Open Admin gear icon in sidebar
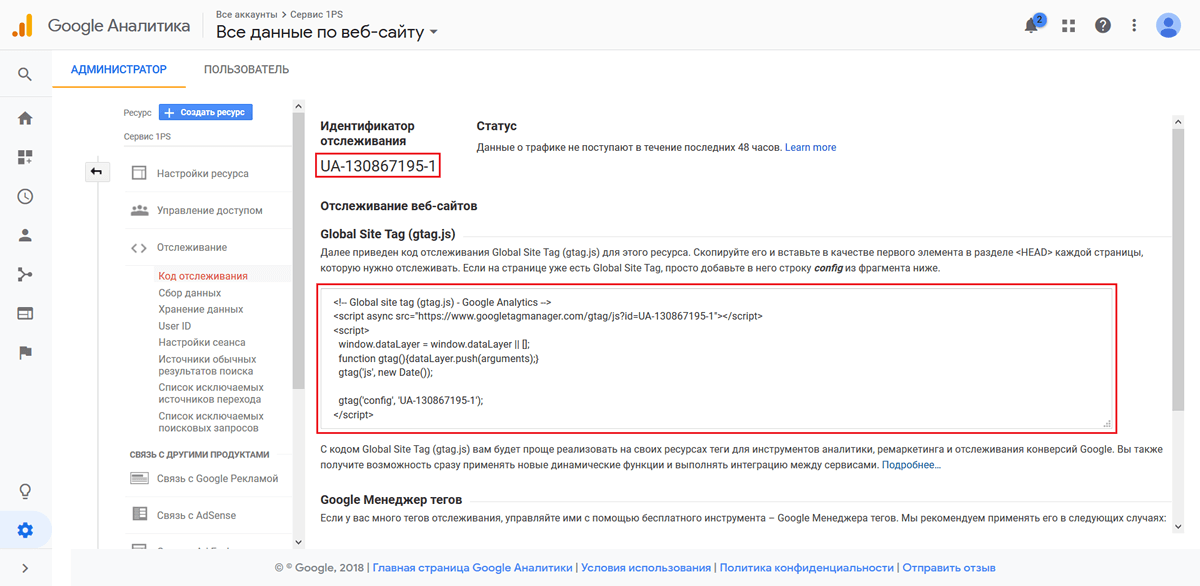 (x=25, y=531)
